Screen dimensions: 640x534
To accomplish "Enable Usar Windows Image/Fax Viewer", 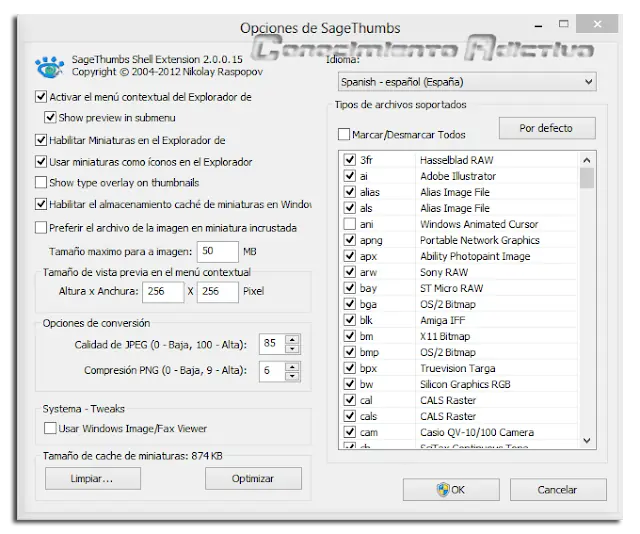I will (50, 428).
